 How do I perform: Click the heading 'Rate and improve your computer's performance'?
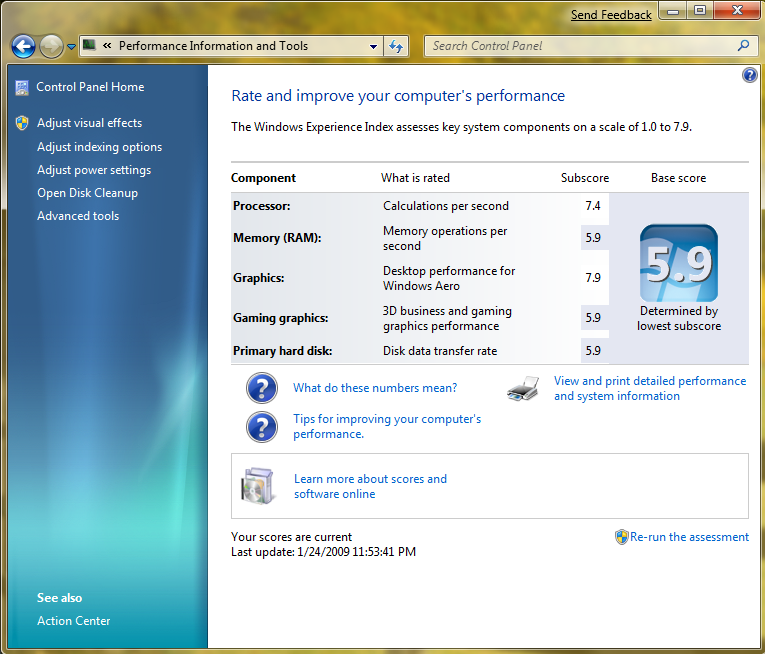(398, 96)
